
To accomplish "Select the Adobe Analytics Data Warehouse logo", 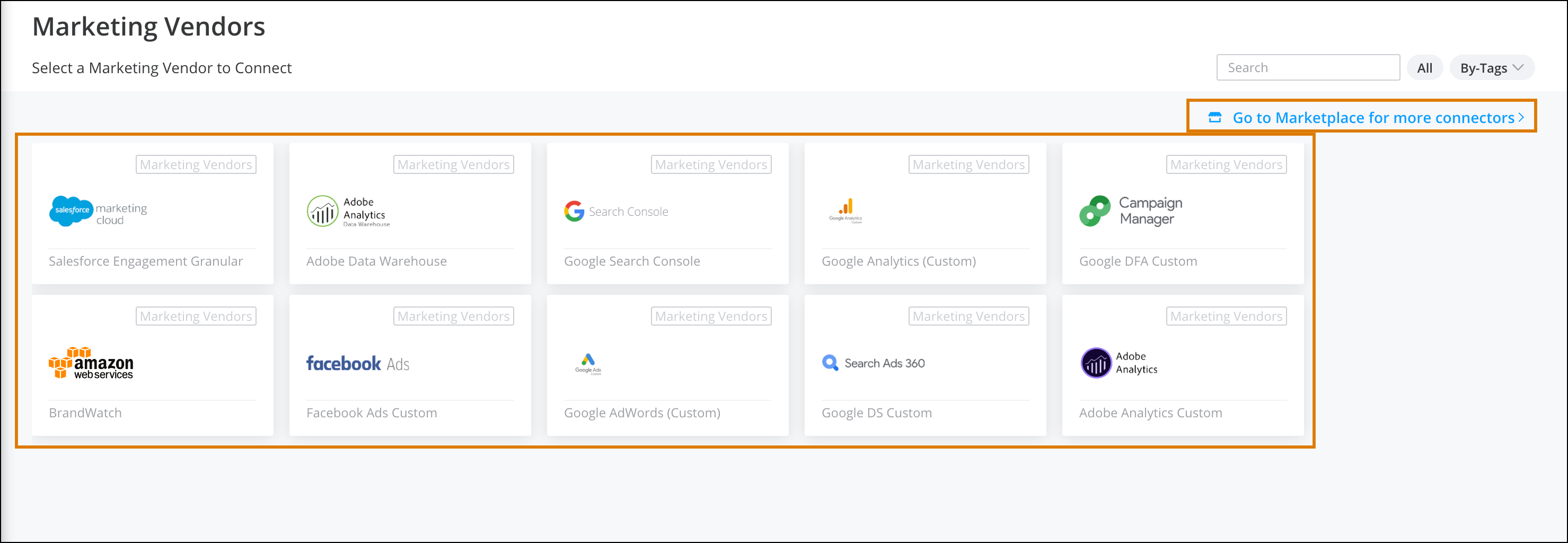I will click(x=348, y=211).
